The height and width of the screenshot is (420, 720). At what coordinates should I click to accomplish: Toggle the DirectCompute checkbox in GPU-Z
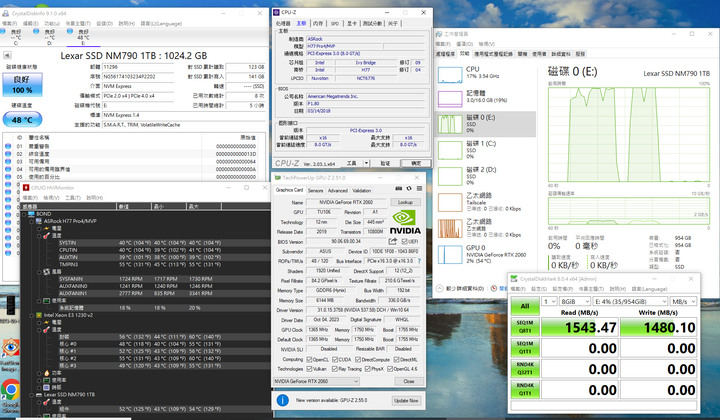point(358,359)
